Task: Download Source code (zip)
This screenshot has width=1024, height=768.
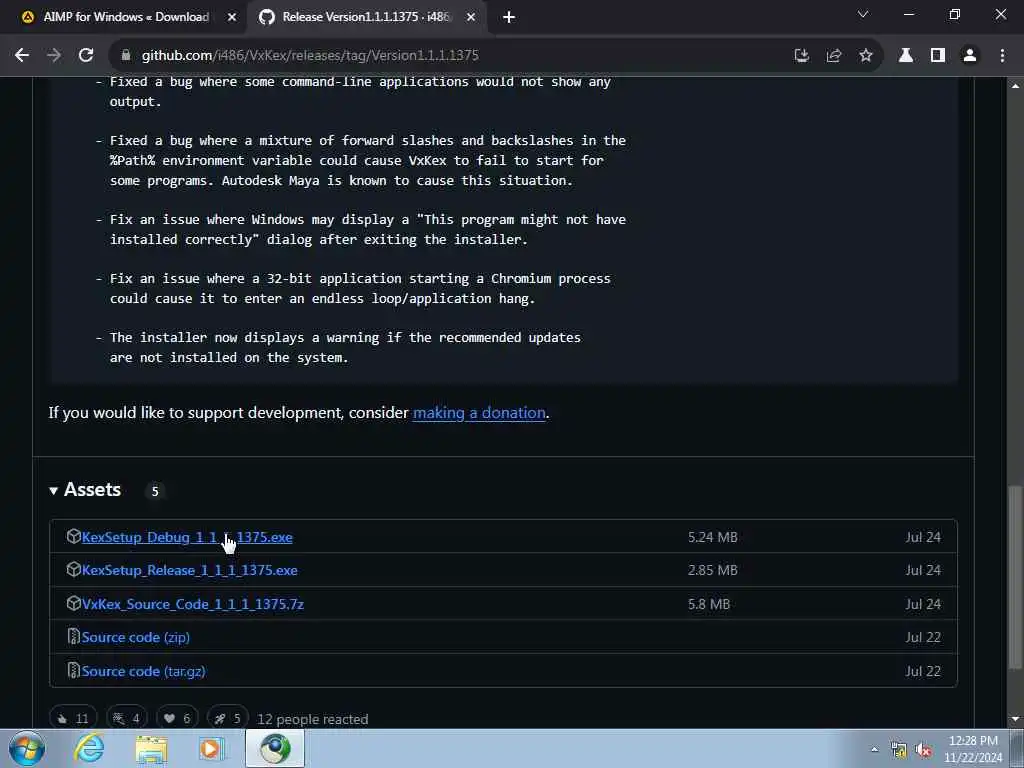Action: click(136, 637)
